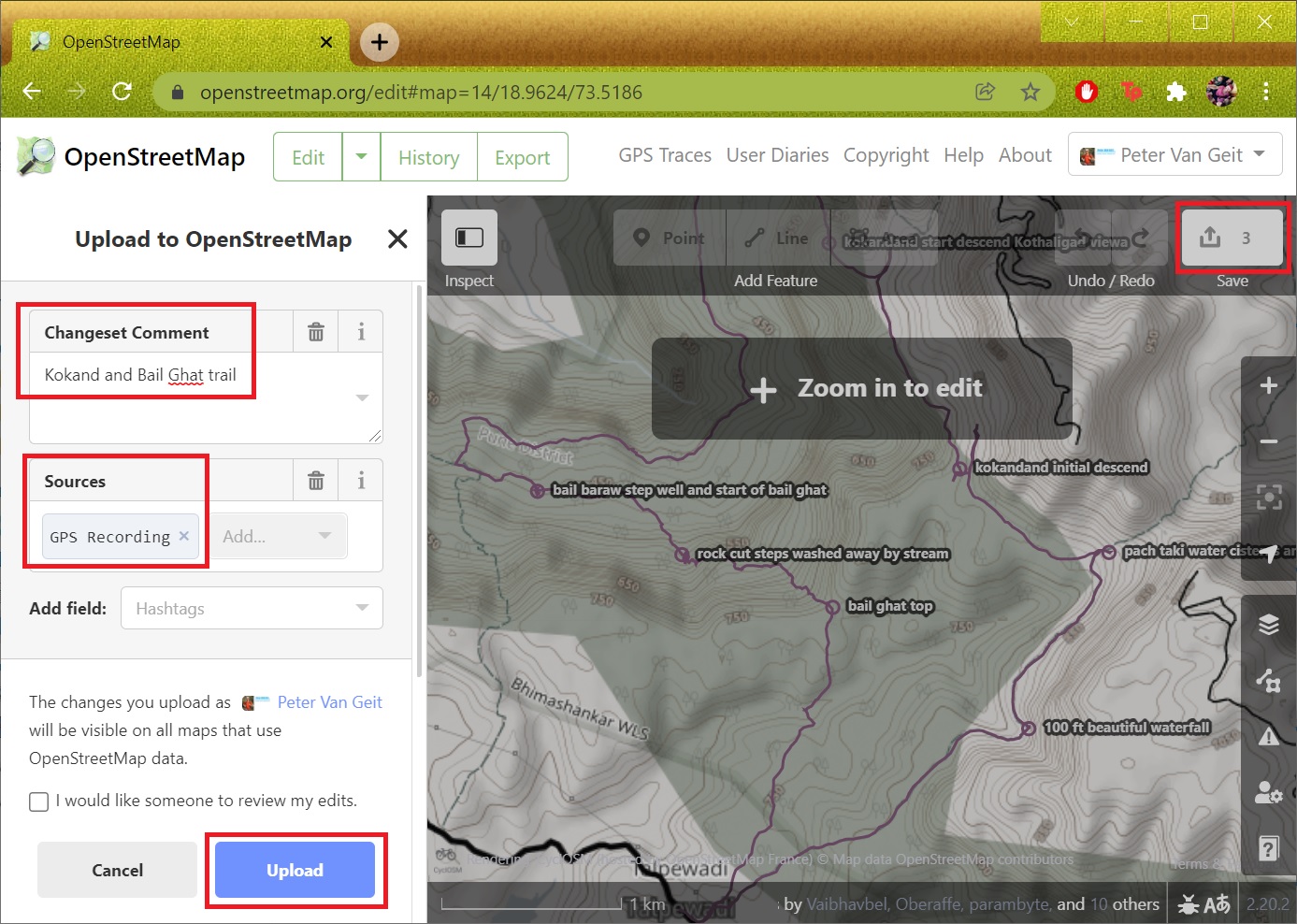1297x924 pixels.
Task: Close the Upload to OpenStreetMap panel
Action: [x=397, y=239]
